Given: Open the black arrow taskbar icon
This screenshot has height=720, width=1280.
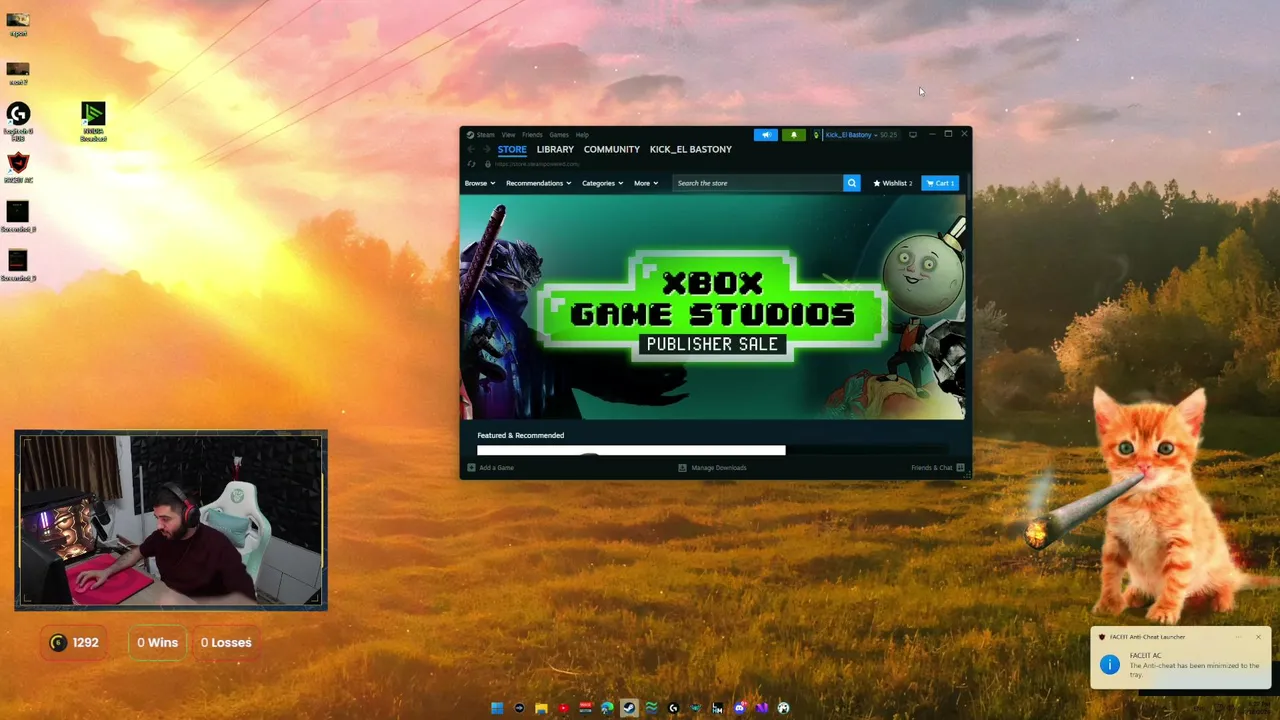Looking at the screenshot, I should (x=519, y=708).
